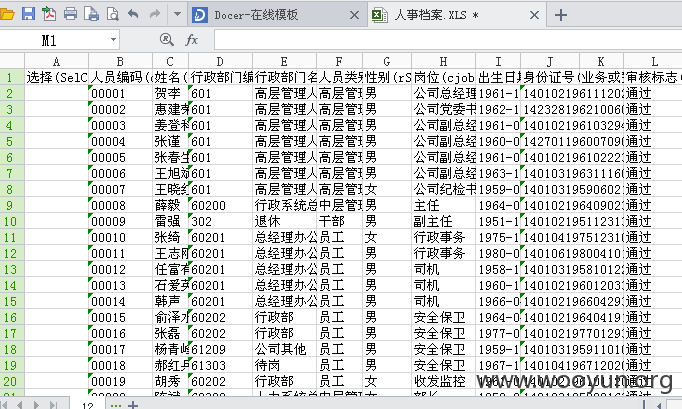682x409 pixels.
Task: Click header cell 审核标志
Action: click(653, 77)
